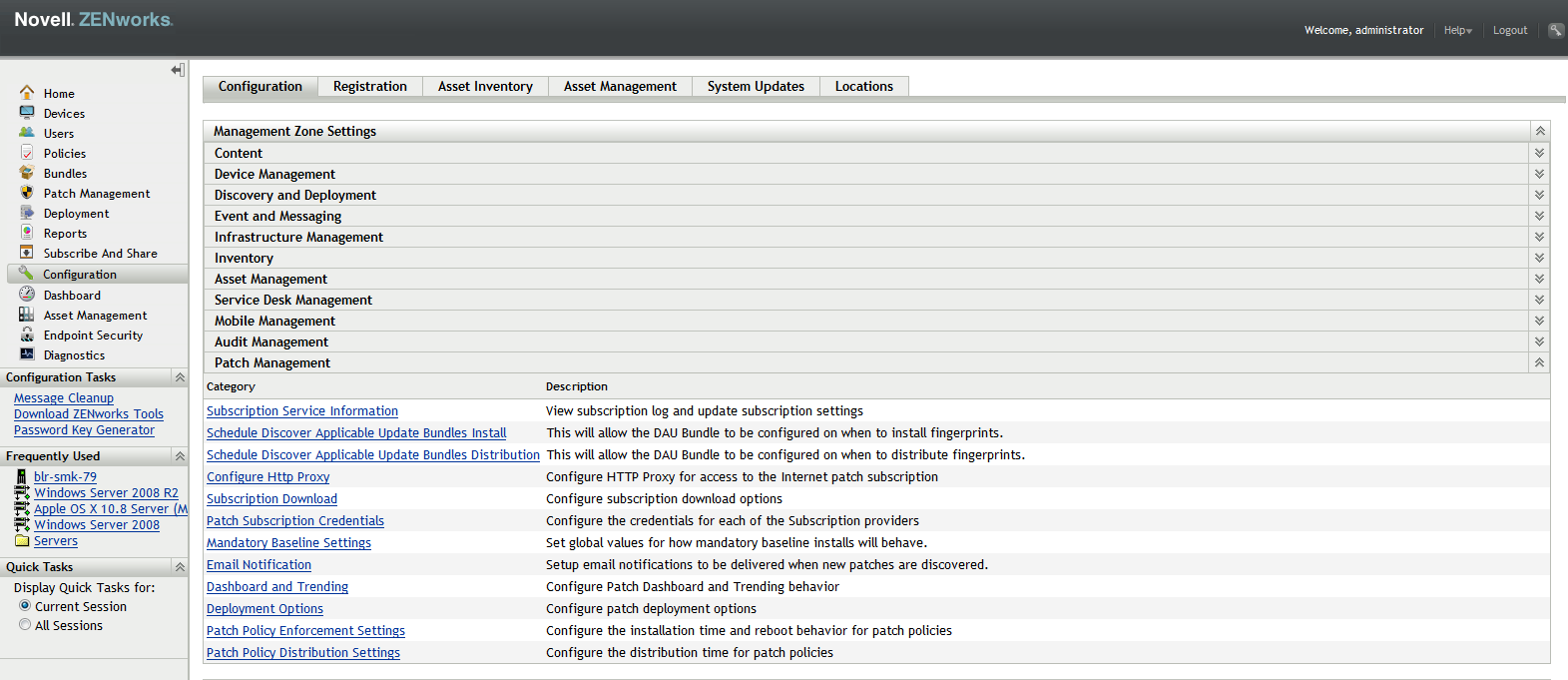Switch to the System Updates tab
The width and height of the screenshot is (1568, 680).
point(756,87)
